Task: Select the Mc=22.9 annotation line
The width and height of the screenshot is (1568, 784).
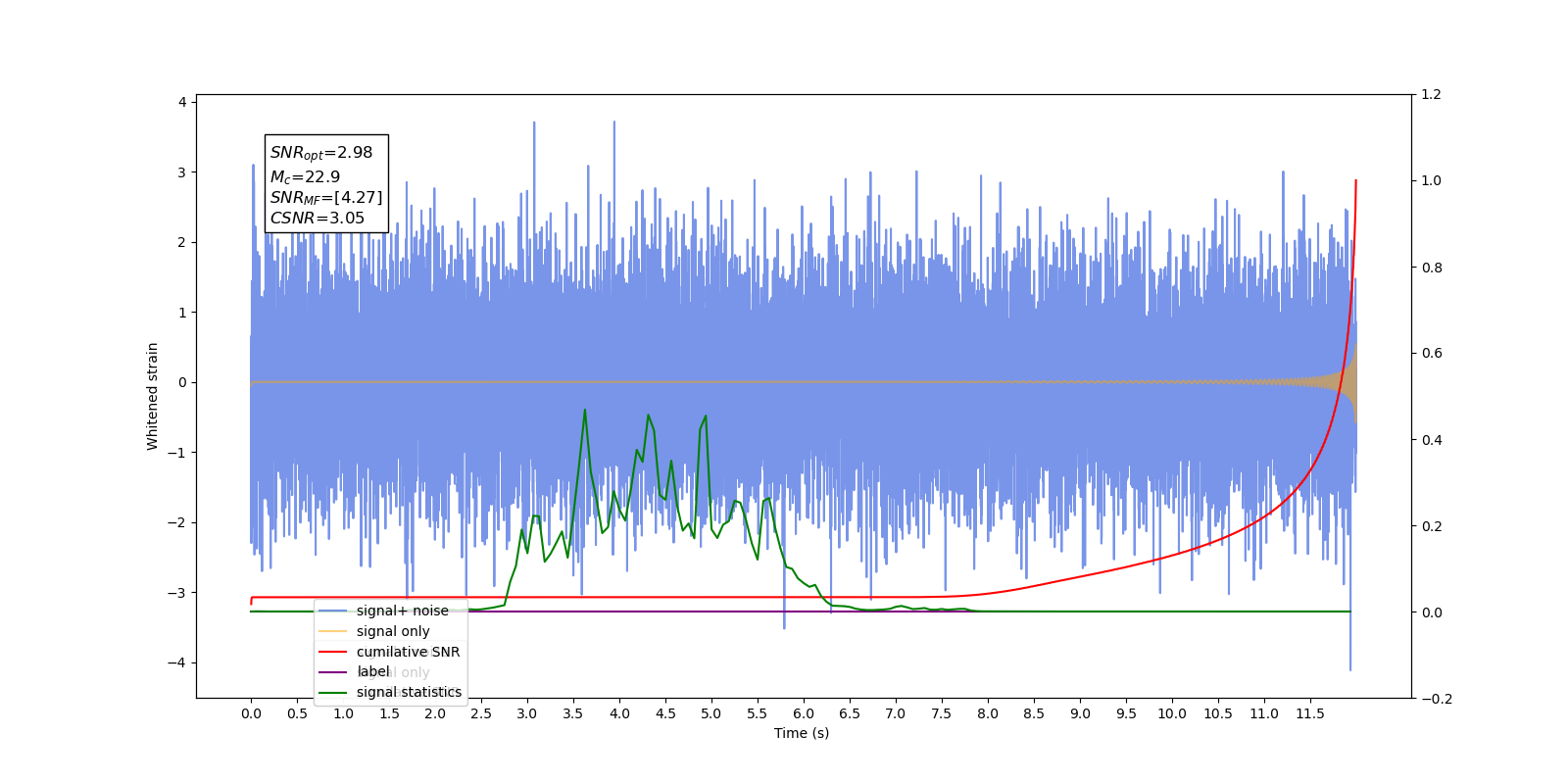Action: (305, 176)
